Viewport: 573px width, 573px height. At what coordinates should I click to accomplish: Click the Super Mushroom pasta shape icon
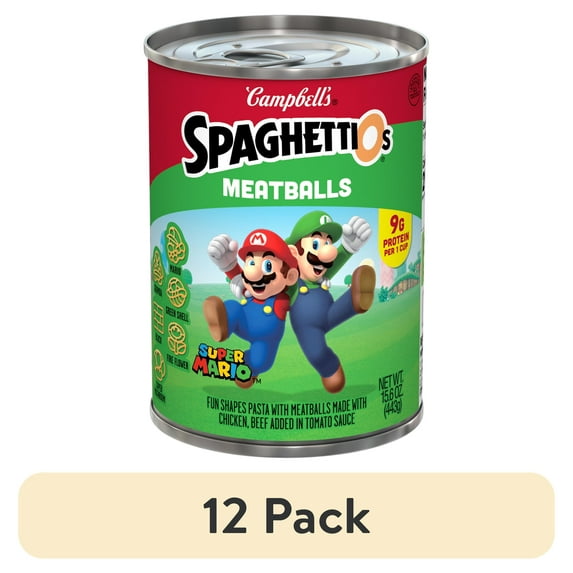click(160, 366)
